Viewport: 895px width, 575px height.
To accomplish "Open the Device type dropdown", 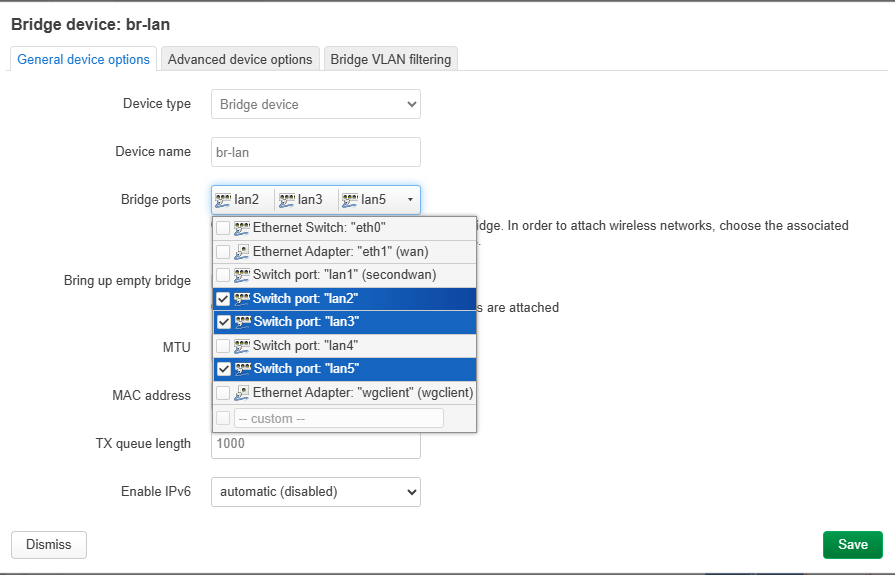I will click(316, 104).
